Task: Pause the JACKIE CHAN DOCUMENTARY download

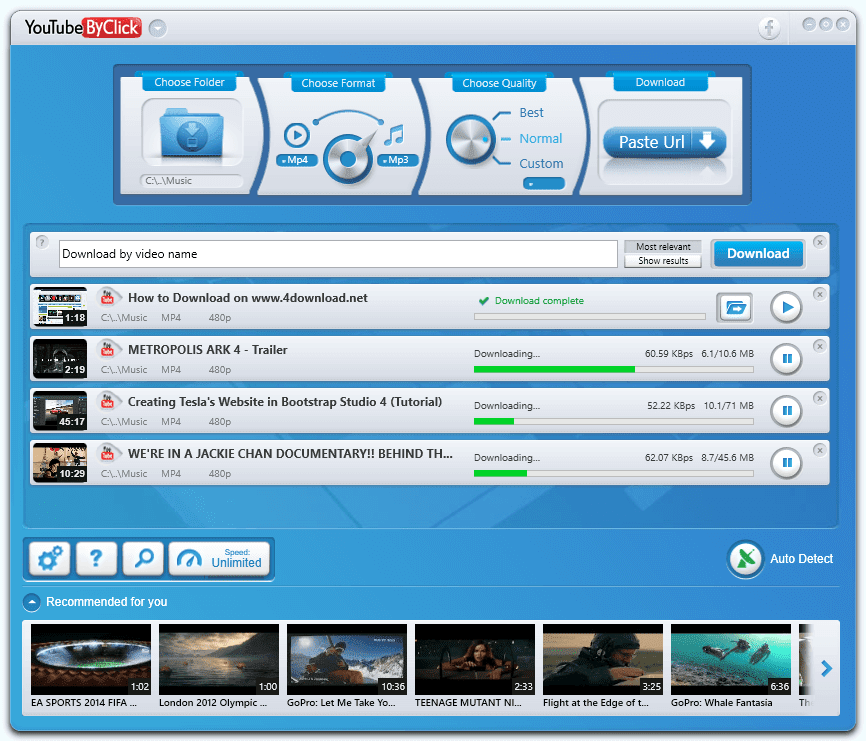Action: coord(786,463)
